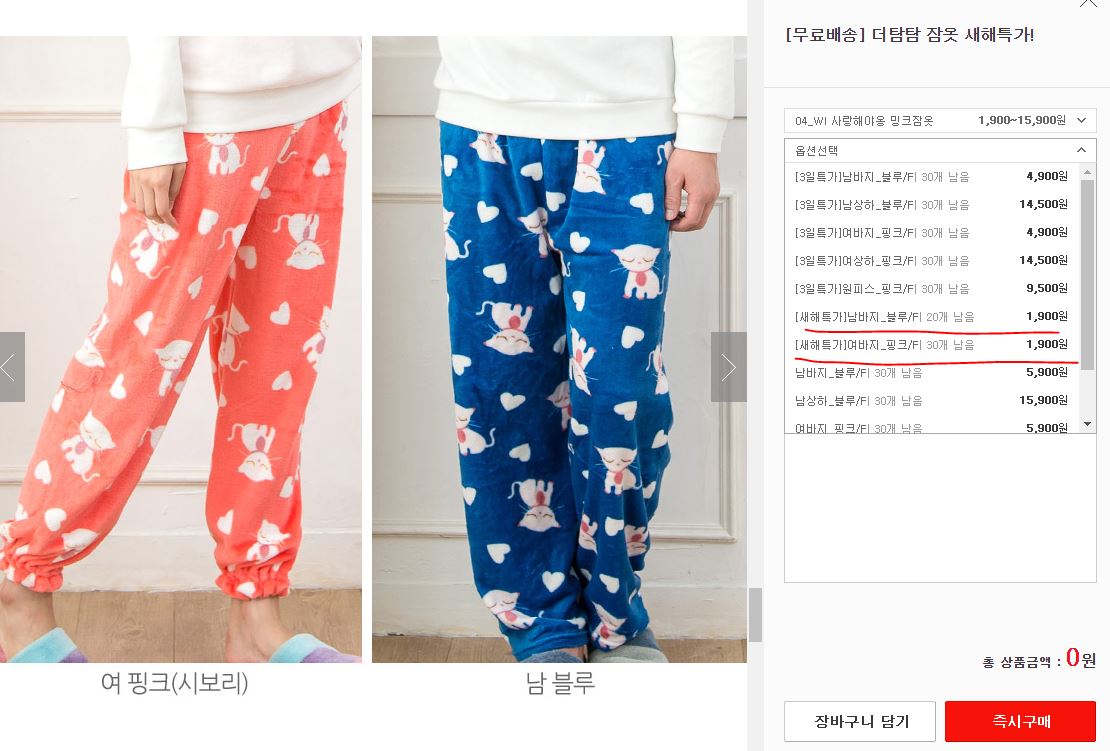Image resolution: width=1110 pixels, height=751 pixels.
Task: Go to the next product image arrow
Action: pos(728,367)
